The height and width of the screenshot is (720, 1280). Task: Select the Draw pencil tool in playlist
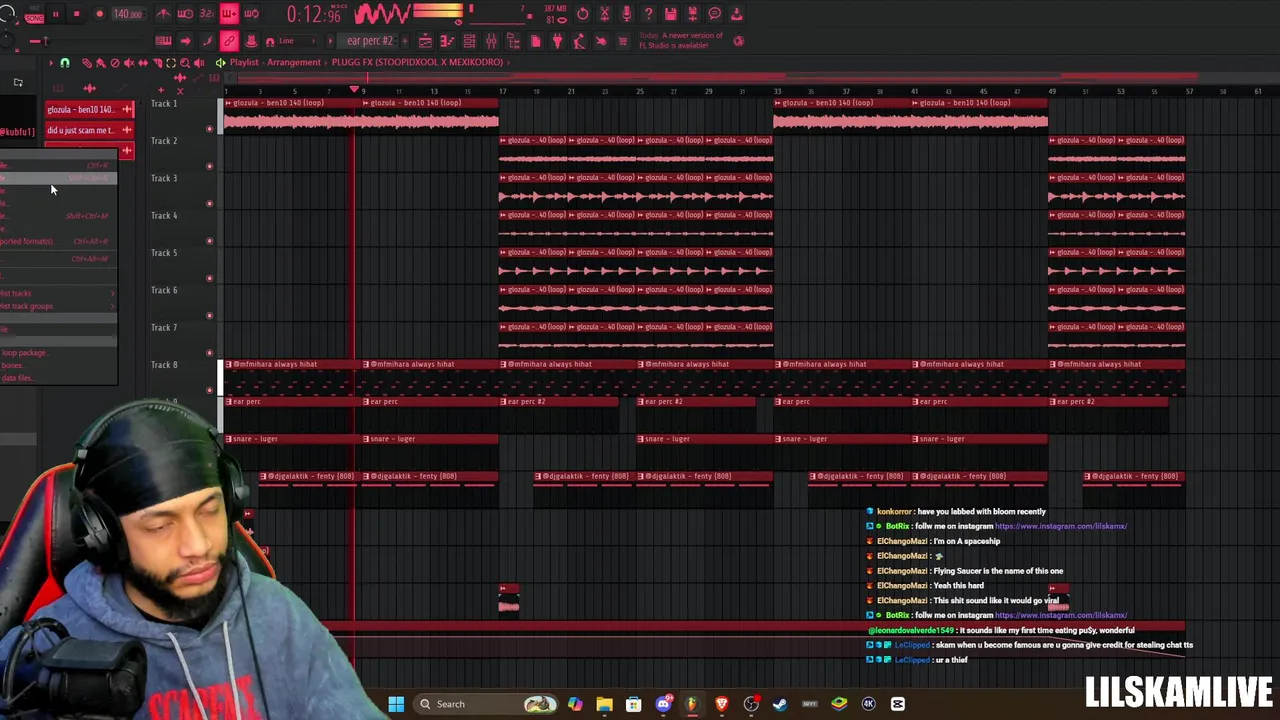point(86,63)
